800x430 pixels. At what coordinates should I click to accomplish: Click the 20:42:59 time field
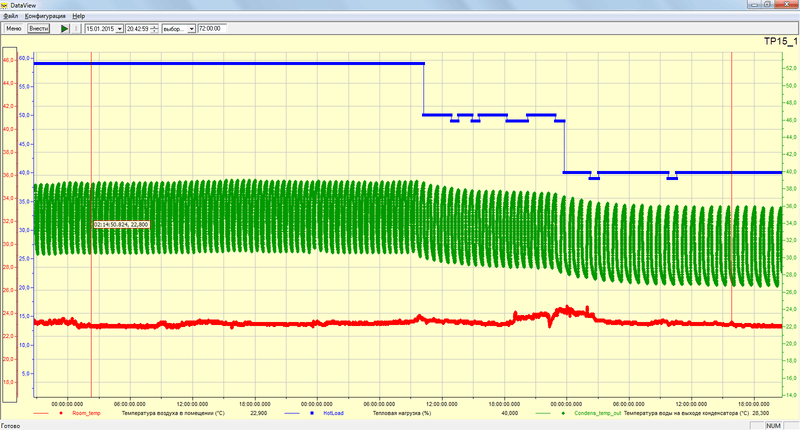[x=137, y=29]
